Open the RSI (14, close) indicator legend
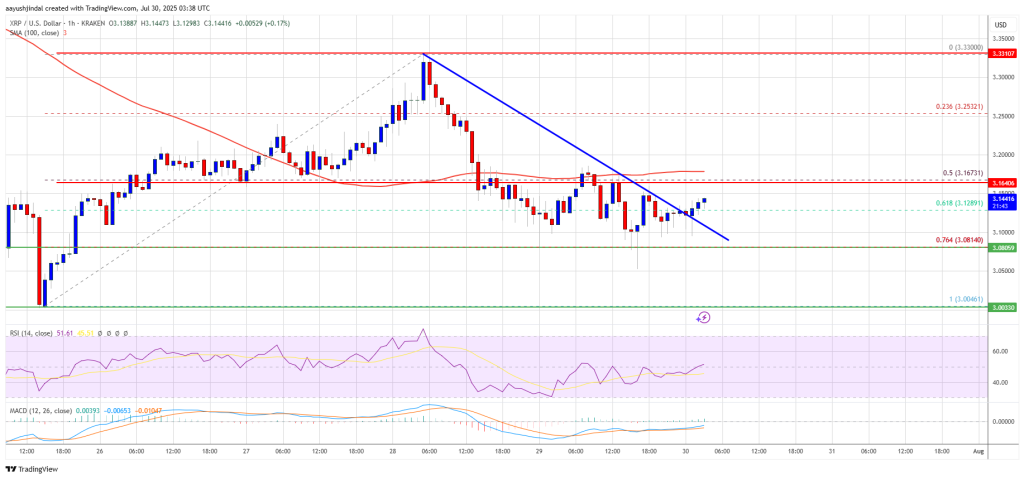Viewport: 1024px width, 479px height. pyautogui.click(x=28, y=333)
